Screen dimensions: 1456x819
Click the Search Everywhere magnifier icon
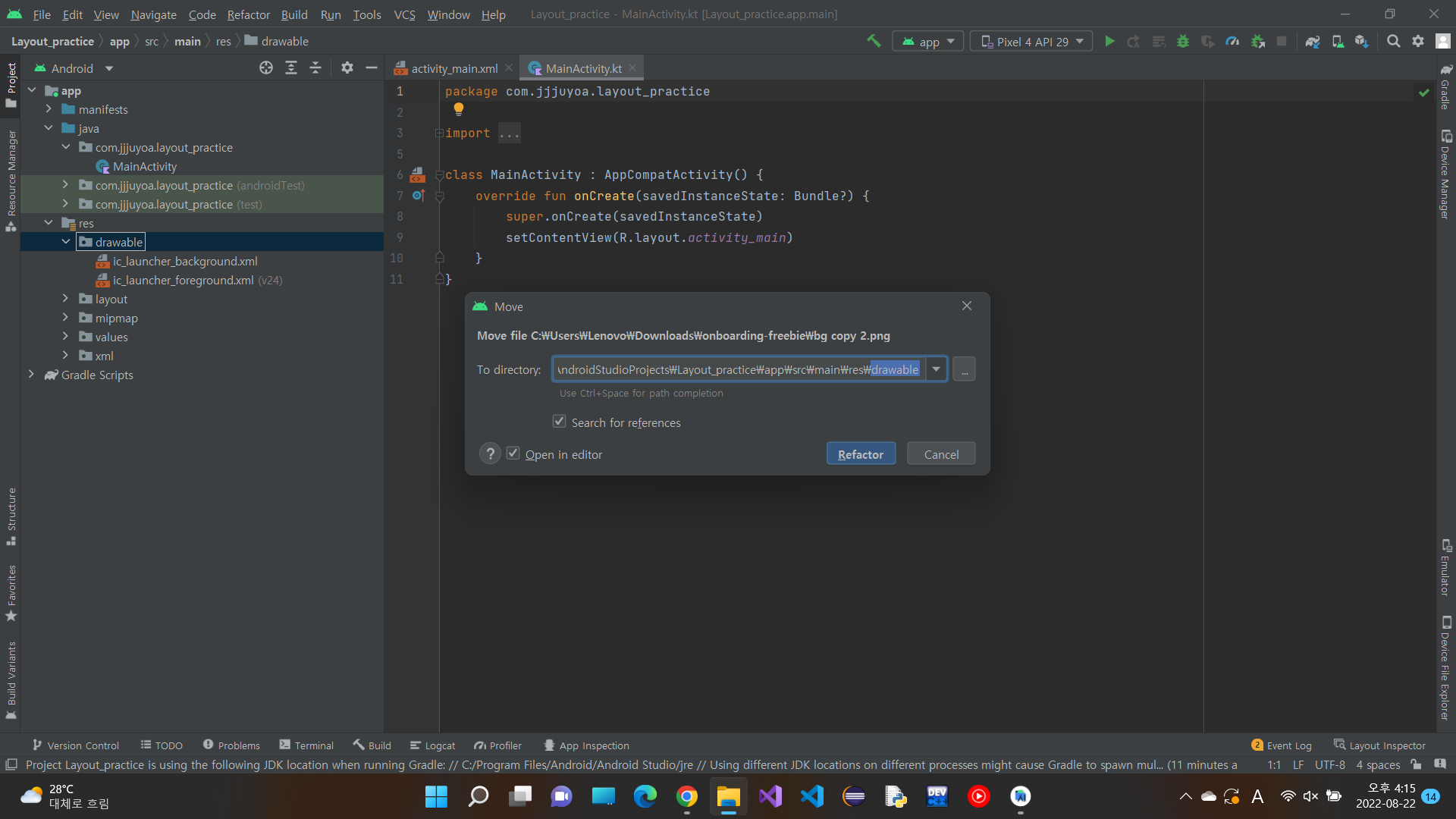1393,42
